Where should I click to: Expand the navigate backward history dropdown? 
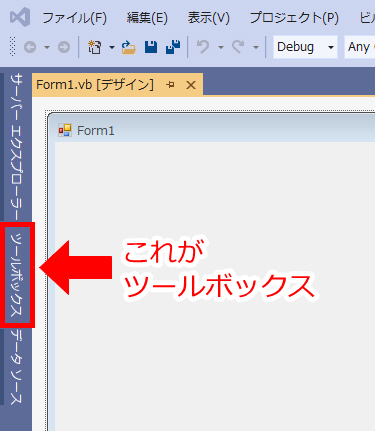pos(47,47)
